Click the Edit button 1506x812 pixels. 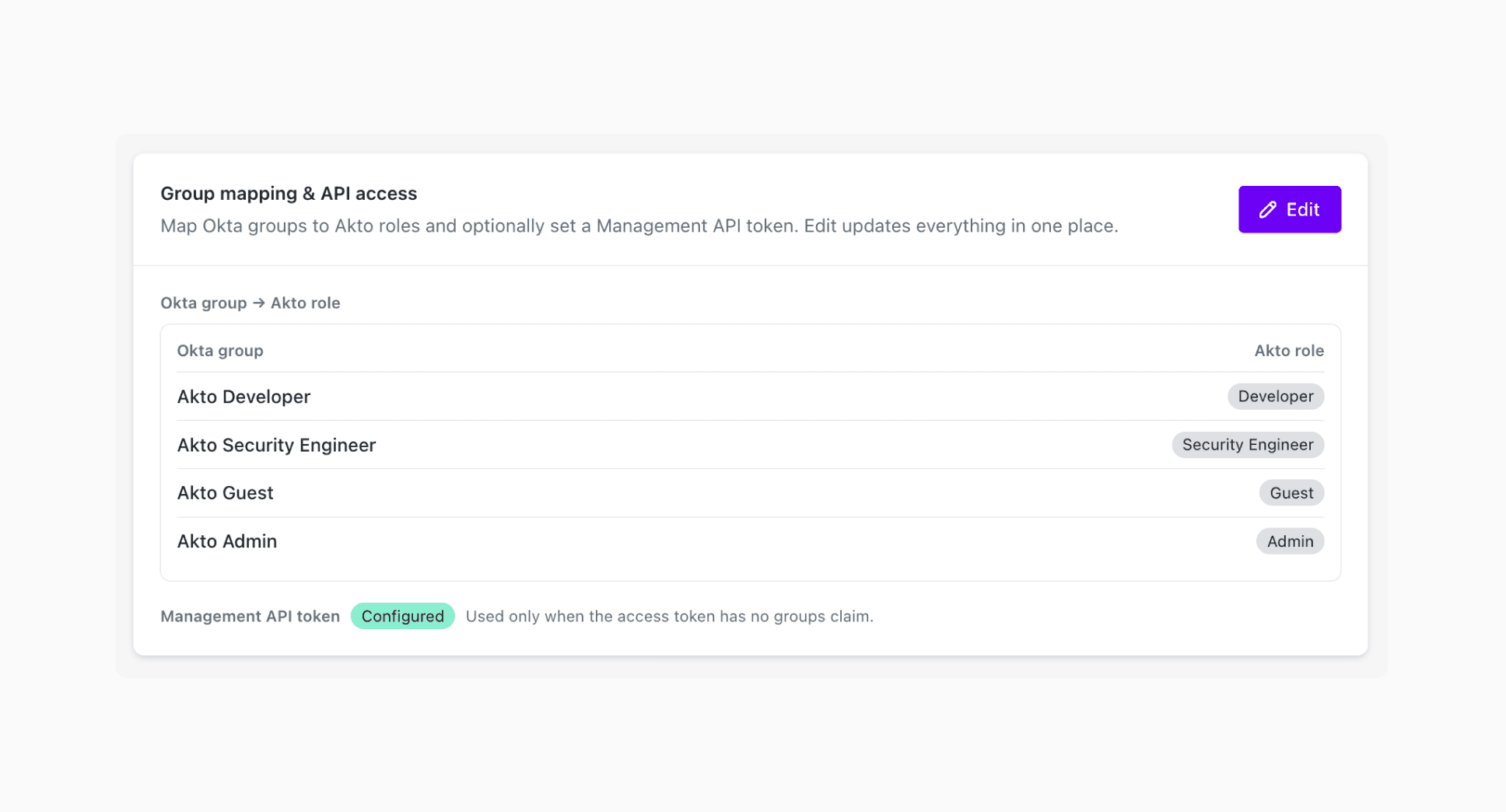tap(1290, 209)
